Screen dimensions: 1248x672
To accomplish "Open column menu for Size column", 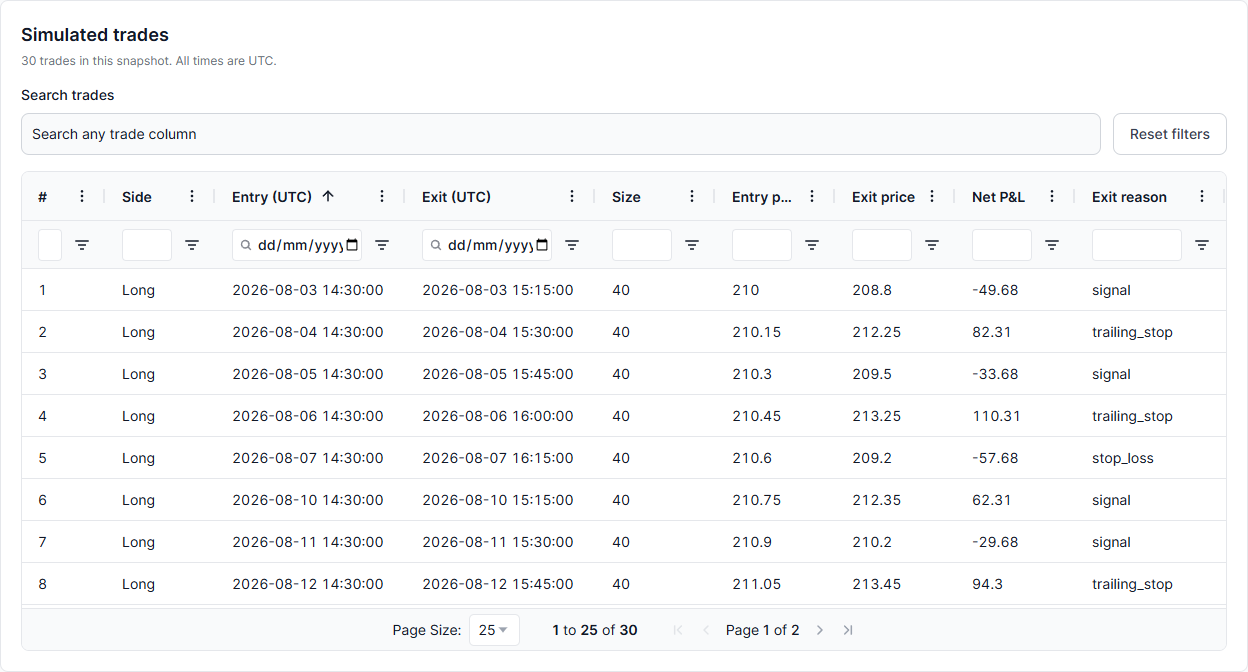I will (692, 197).
